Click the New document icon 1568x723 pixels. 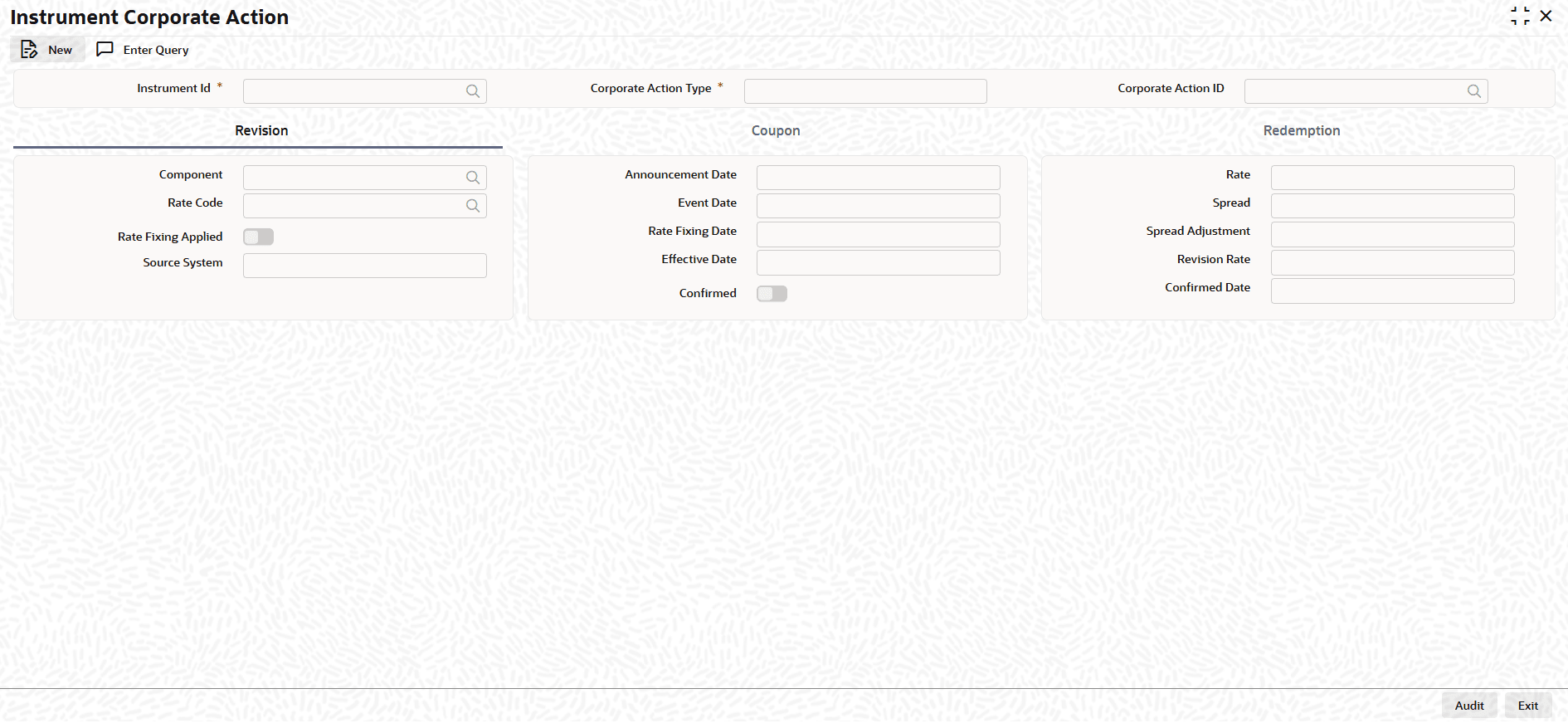[x=29, y=50]
